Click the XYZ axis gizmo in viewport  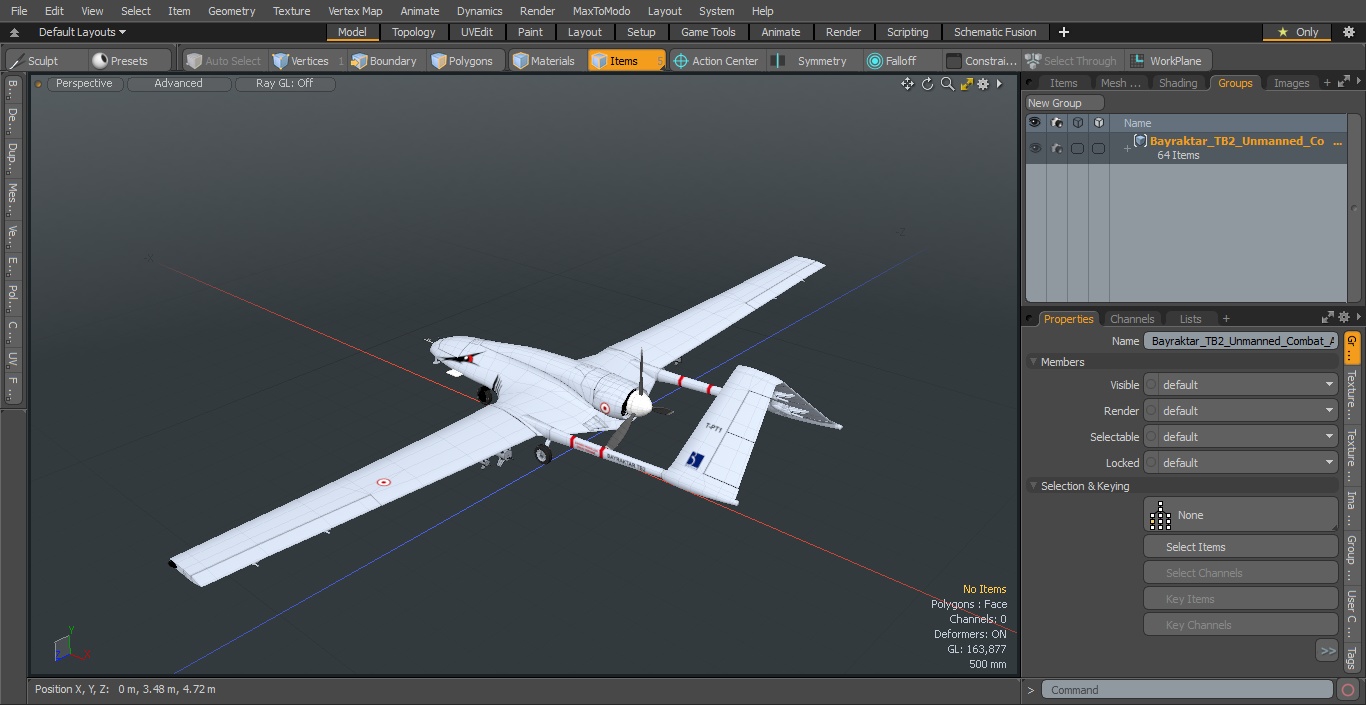70,645
